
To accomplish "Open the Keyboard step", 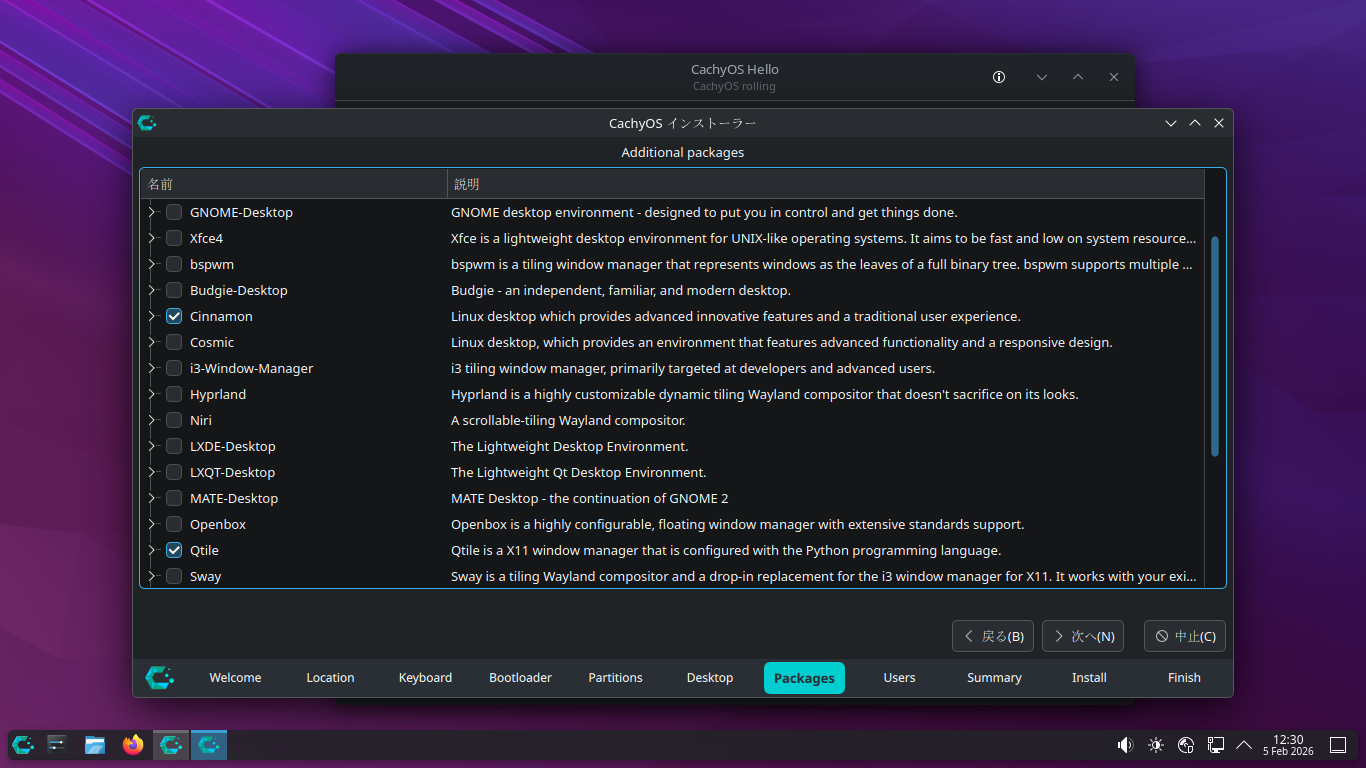I will (x=425, y=677).
